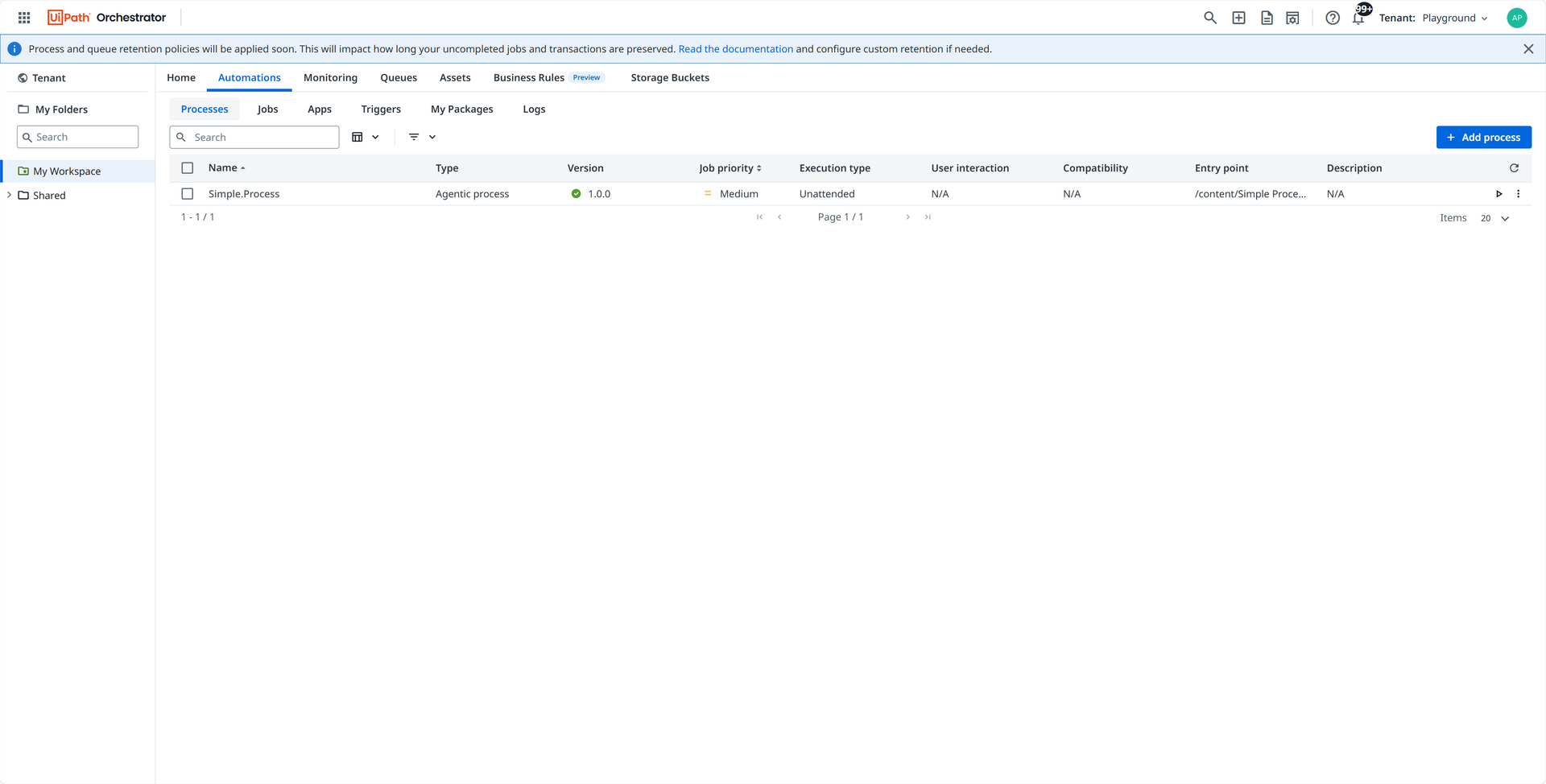
Task: Go to previous page of results
Action: point(779,217)
